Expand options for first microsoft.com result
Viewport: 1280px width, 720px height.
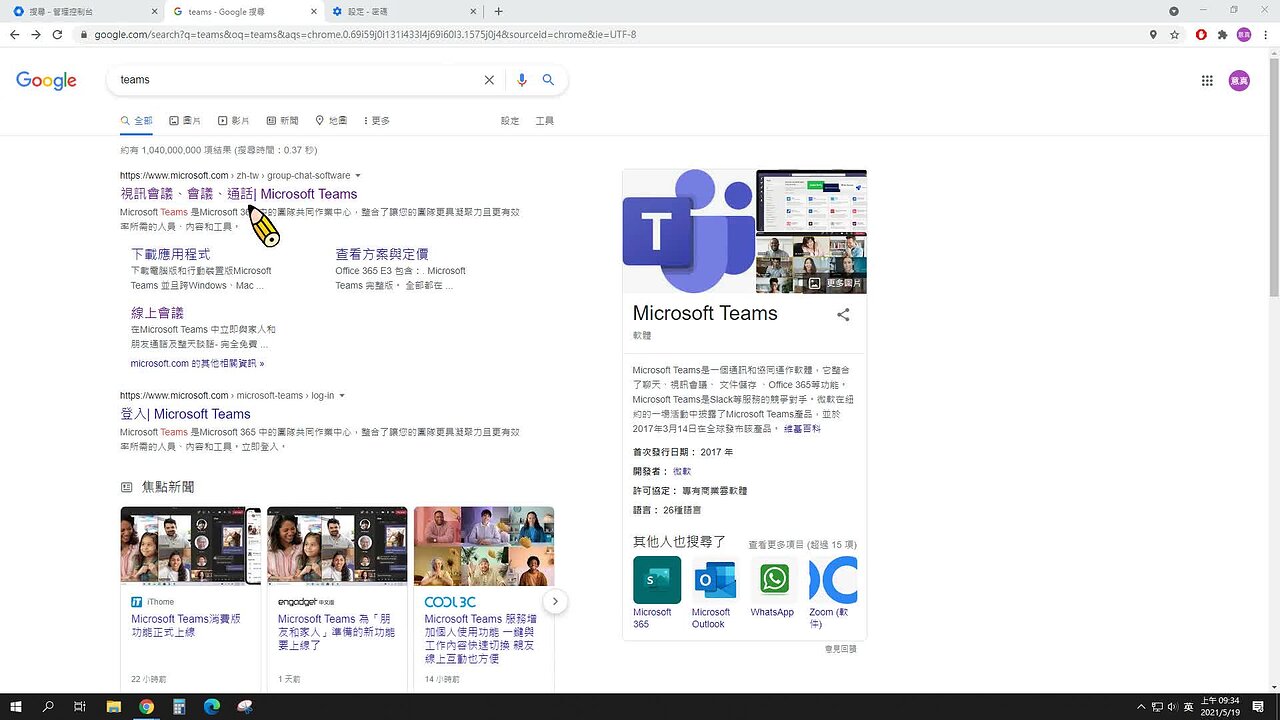358,176
